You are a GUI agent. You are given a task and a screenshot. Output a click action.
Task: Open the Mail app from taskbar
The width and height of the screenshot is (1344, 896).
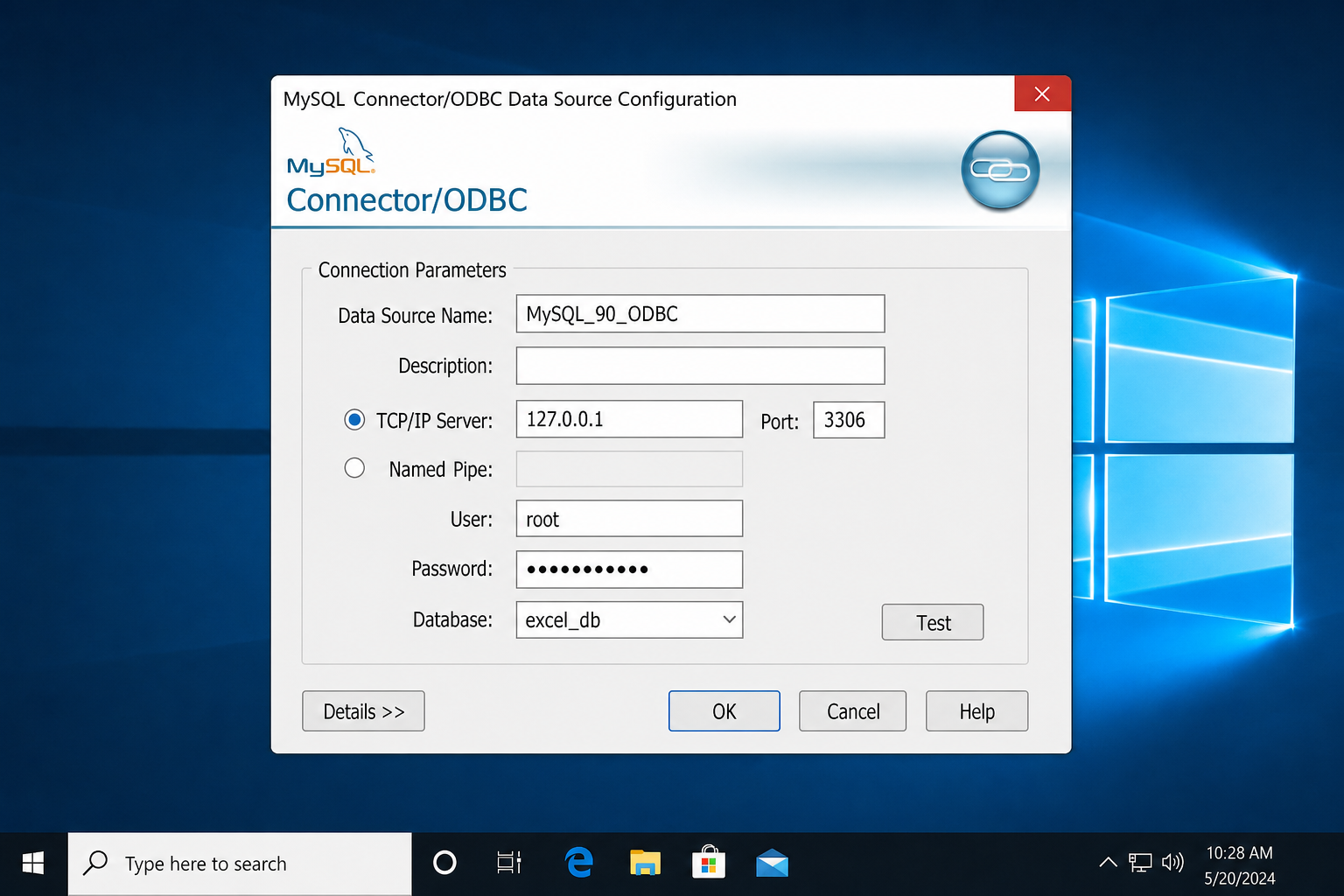pyautogui.click(x=773, y=864)
